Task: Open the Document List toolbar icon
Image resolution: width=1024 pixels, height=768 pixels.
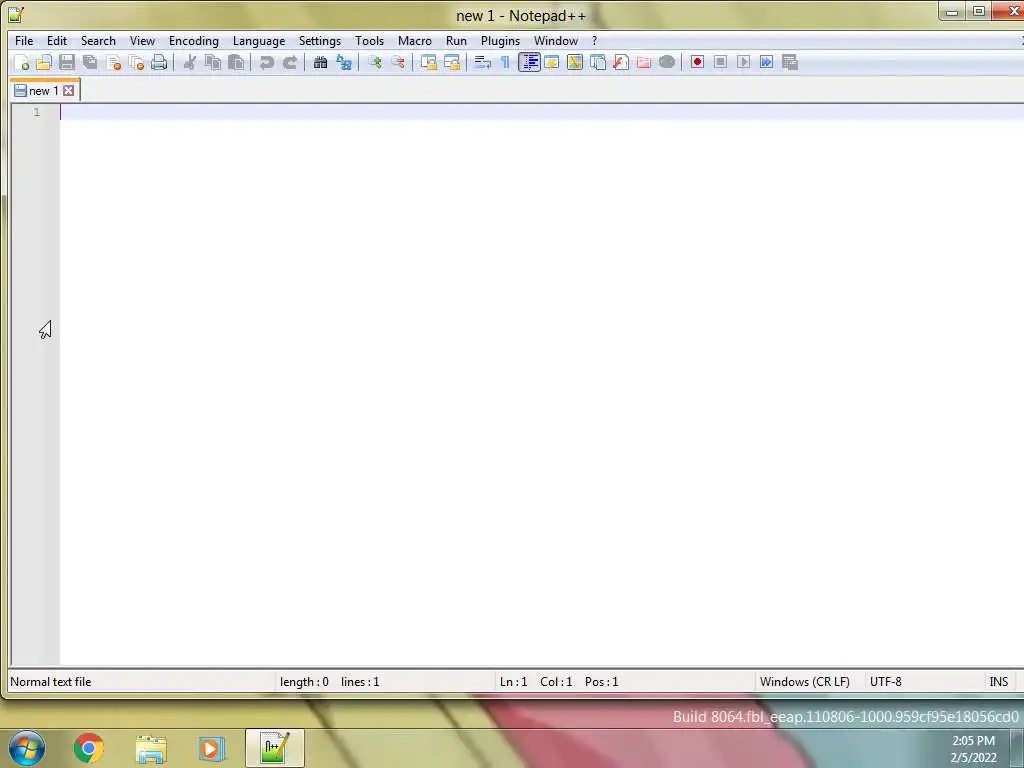Action: pyautogui.click(x=598, y=63)
